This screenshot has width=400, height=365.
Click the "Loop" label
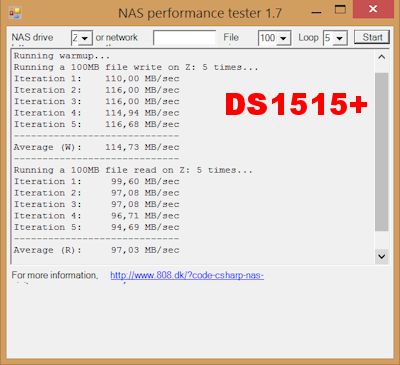(x=308, y=37)
